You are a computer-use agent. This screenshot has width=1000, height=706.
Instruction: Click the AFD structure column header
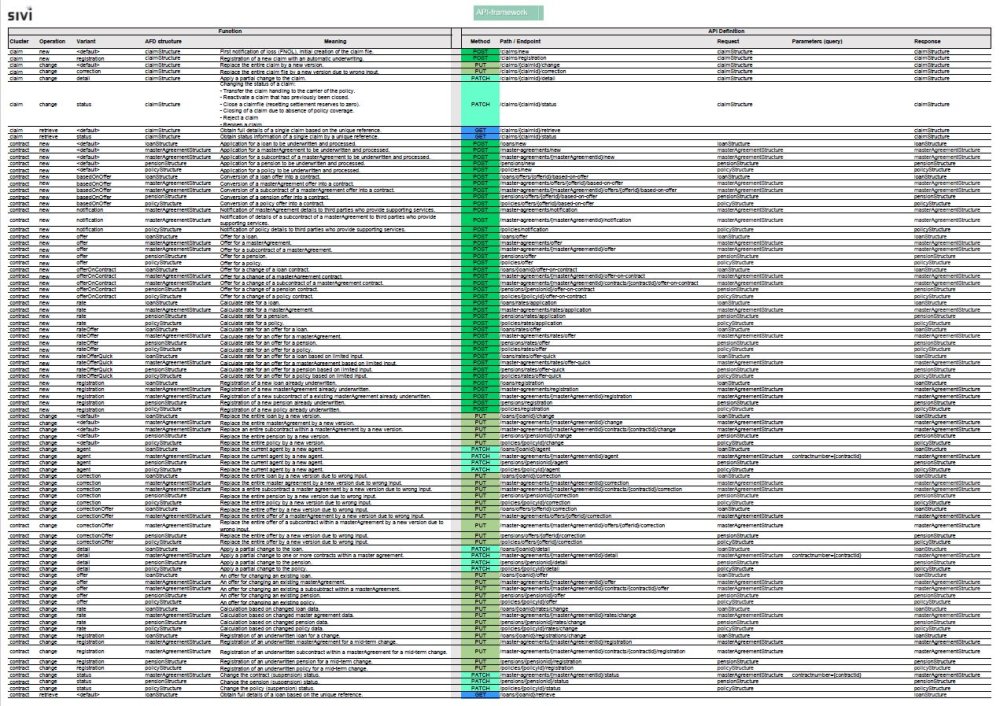(163, 41)
